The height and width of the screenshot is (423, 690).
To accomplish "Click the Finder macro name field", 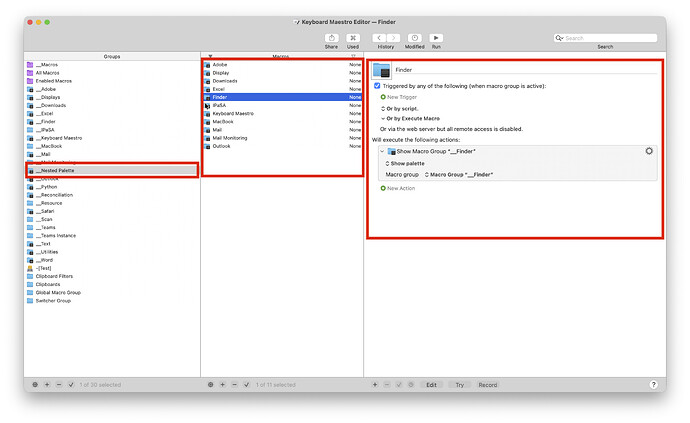I will [526, 70].
